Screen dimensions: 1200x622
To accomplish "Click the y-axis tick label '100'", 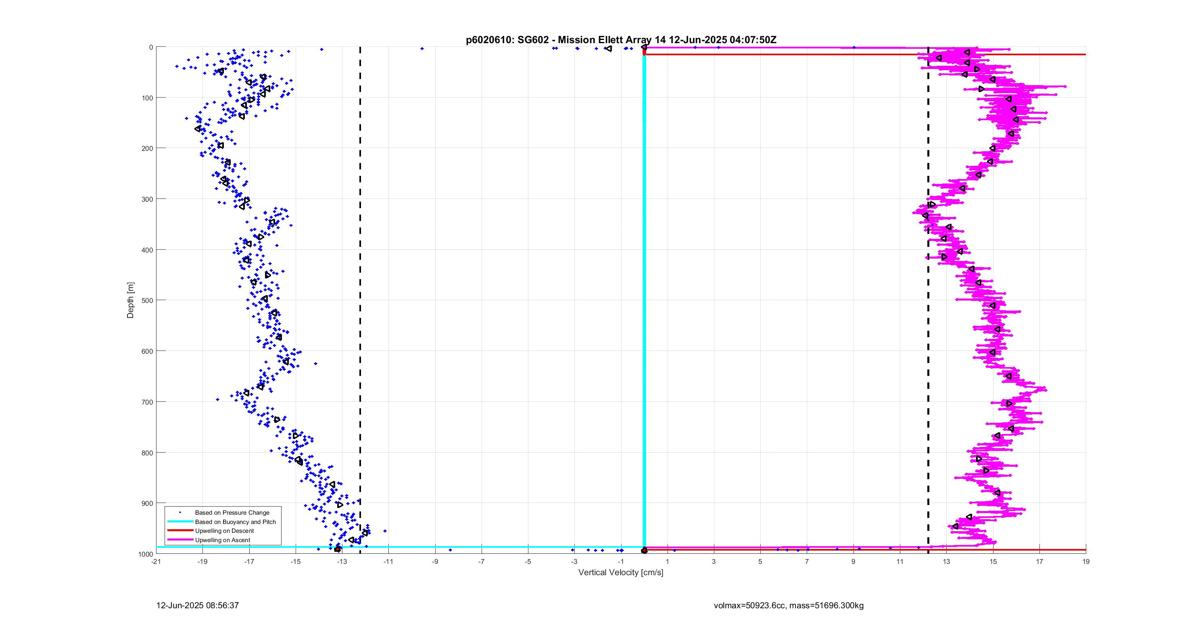I will pyautogui.click(x=147, y=98).
